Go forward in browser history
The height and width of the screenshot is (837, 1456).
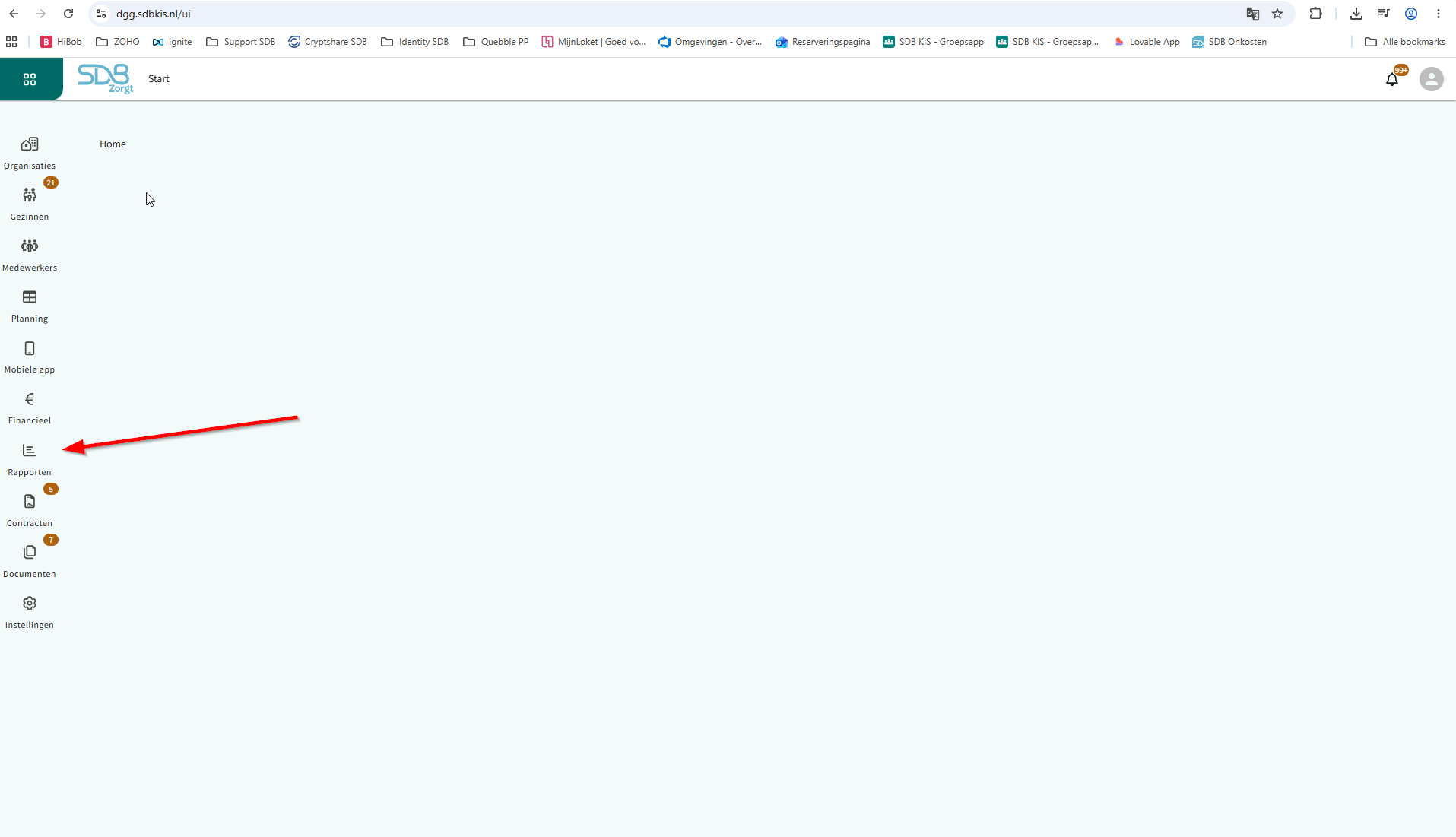[x=41, y=14]
